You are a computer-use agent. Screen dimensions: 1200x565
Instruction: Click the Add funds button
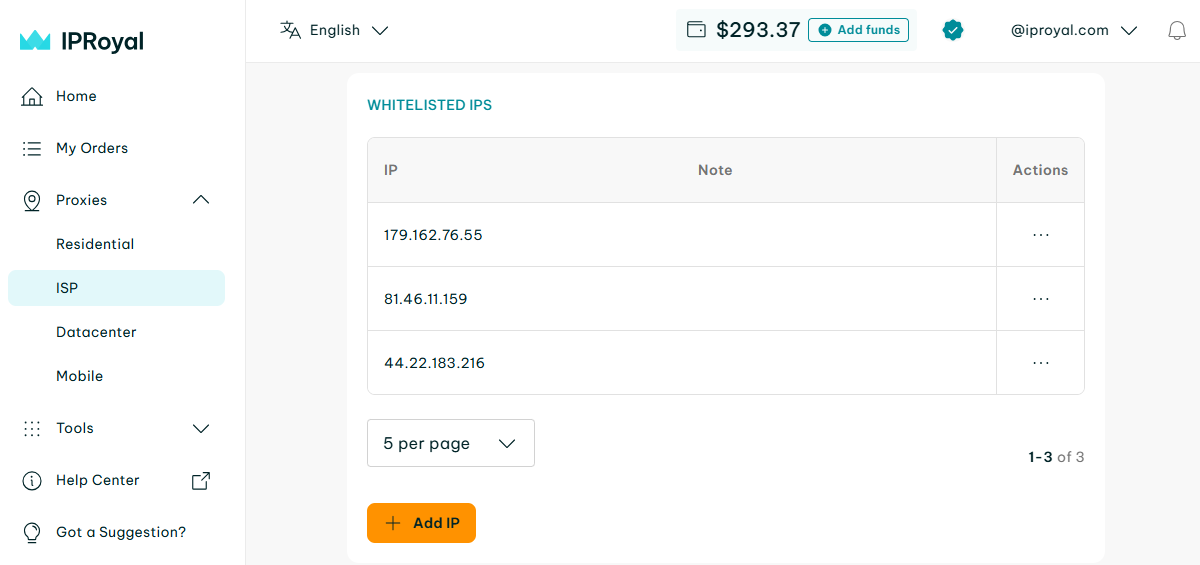[858, 30]
